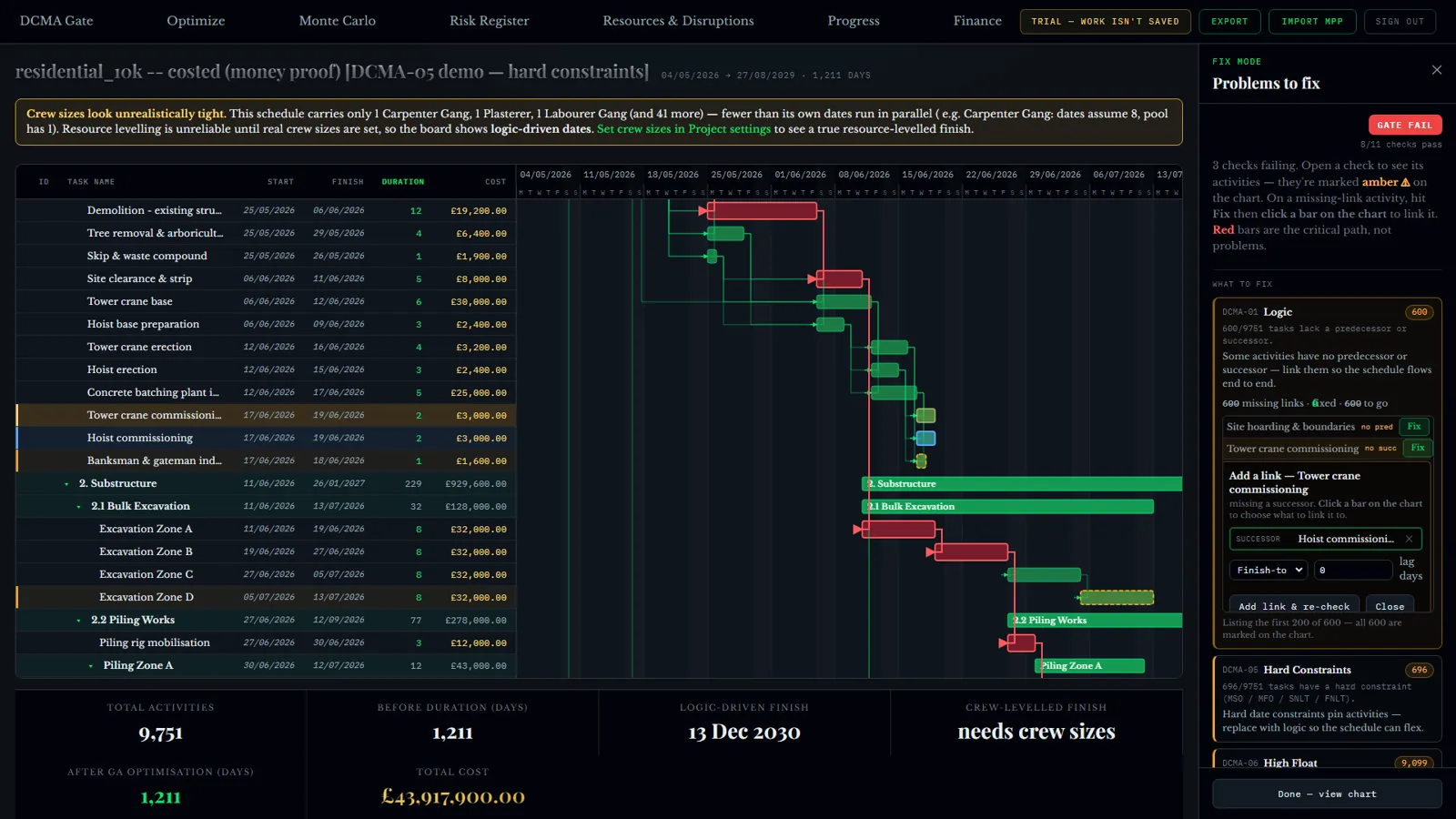1456x819 pixels.
Task: Select the dashed Excavation Zone D bar
Action: [x=1117, y=598]
